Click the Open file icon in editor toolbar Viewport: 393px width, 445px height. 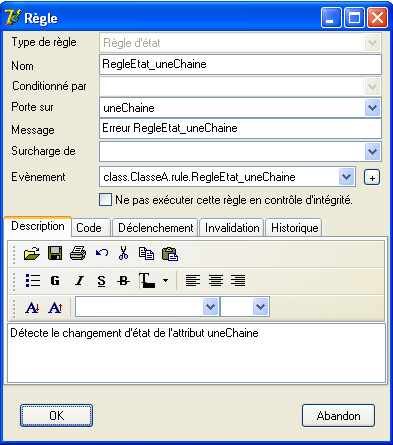point(32,254)
